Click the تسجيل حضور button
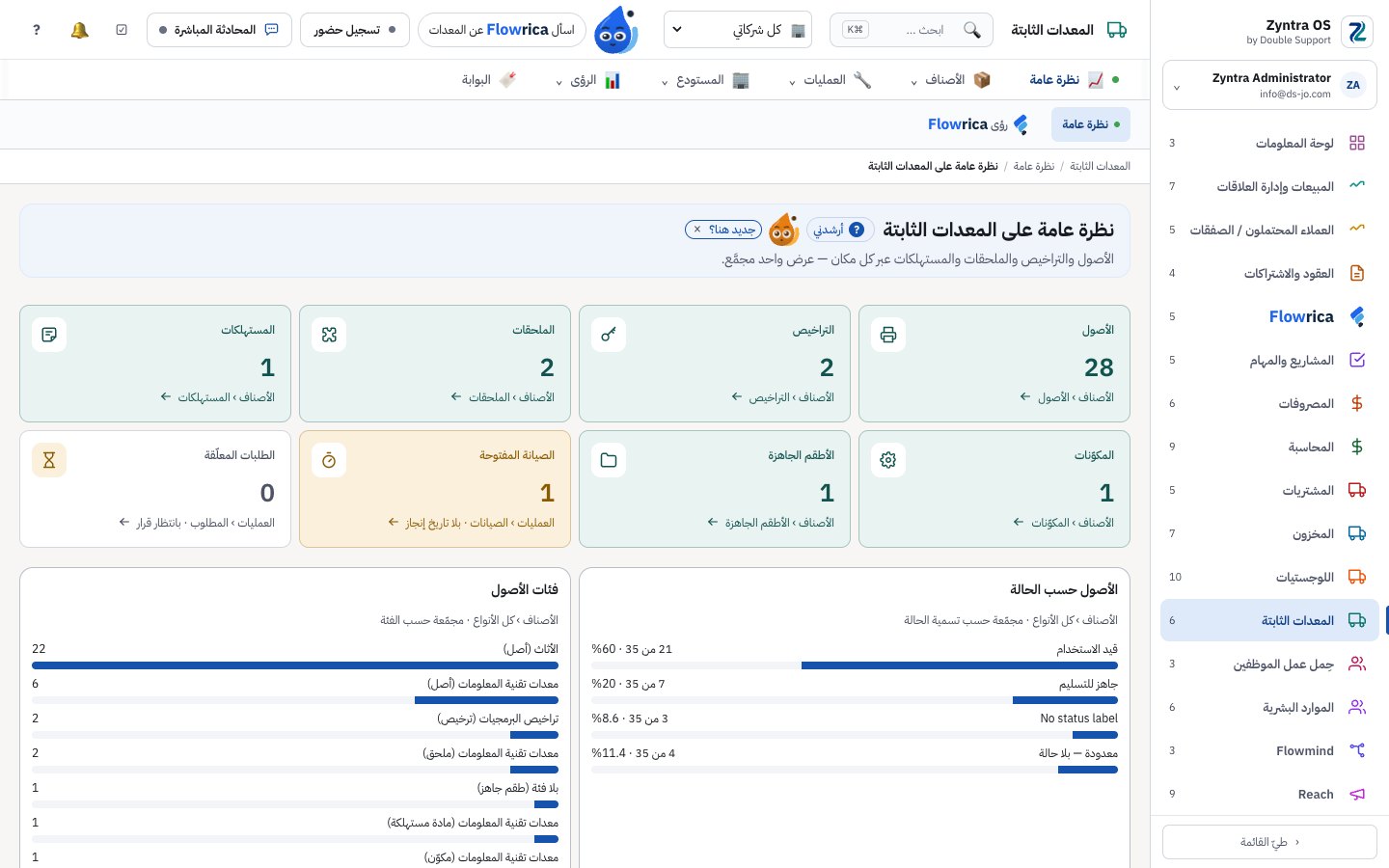 [355, 30]
